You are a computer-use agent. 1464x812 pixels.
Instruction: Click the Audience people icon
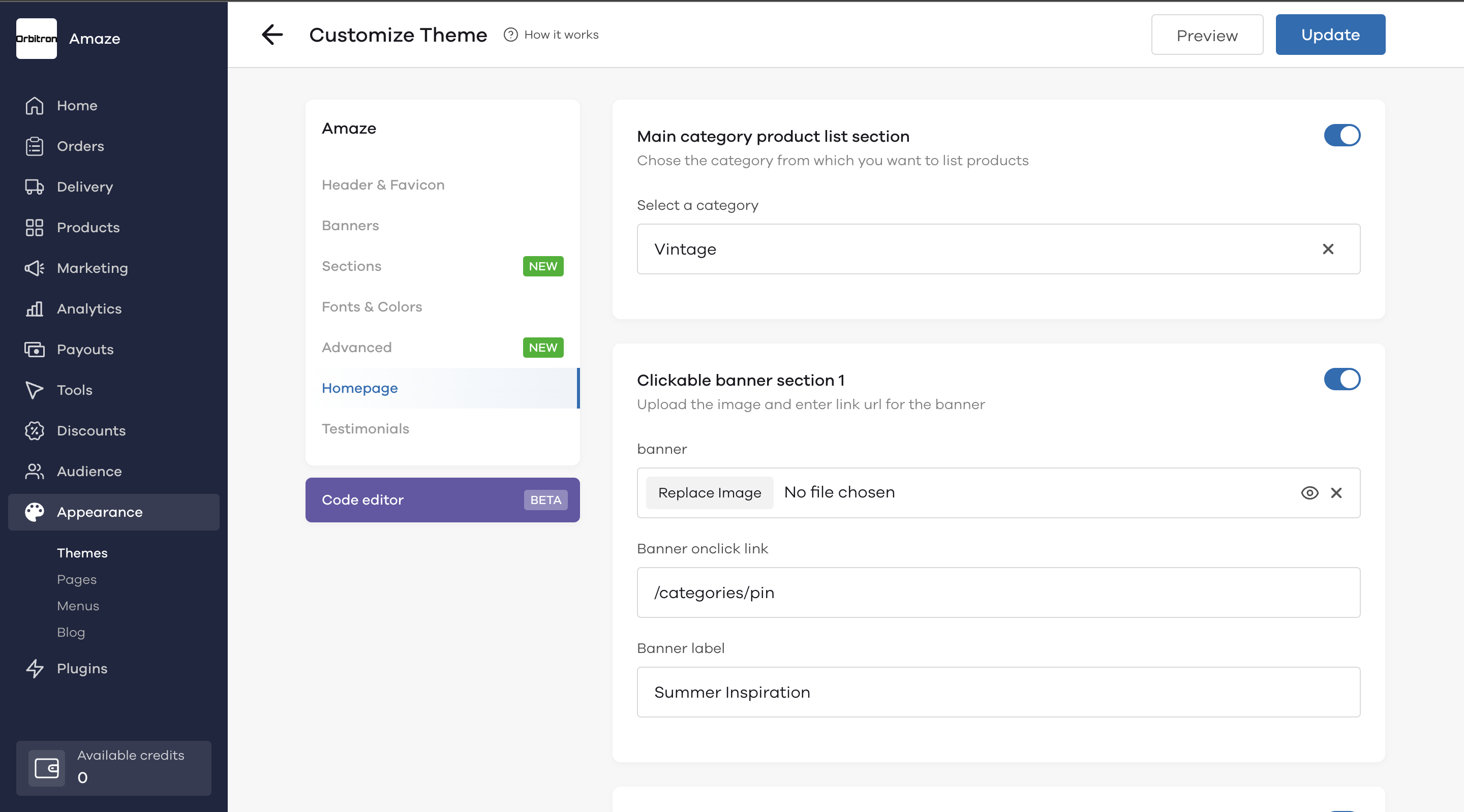coord(34,472)
